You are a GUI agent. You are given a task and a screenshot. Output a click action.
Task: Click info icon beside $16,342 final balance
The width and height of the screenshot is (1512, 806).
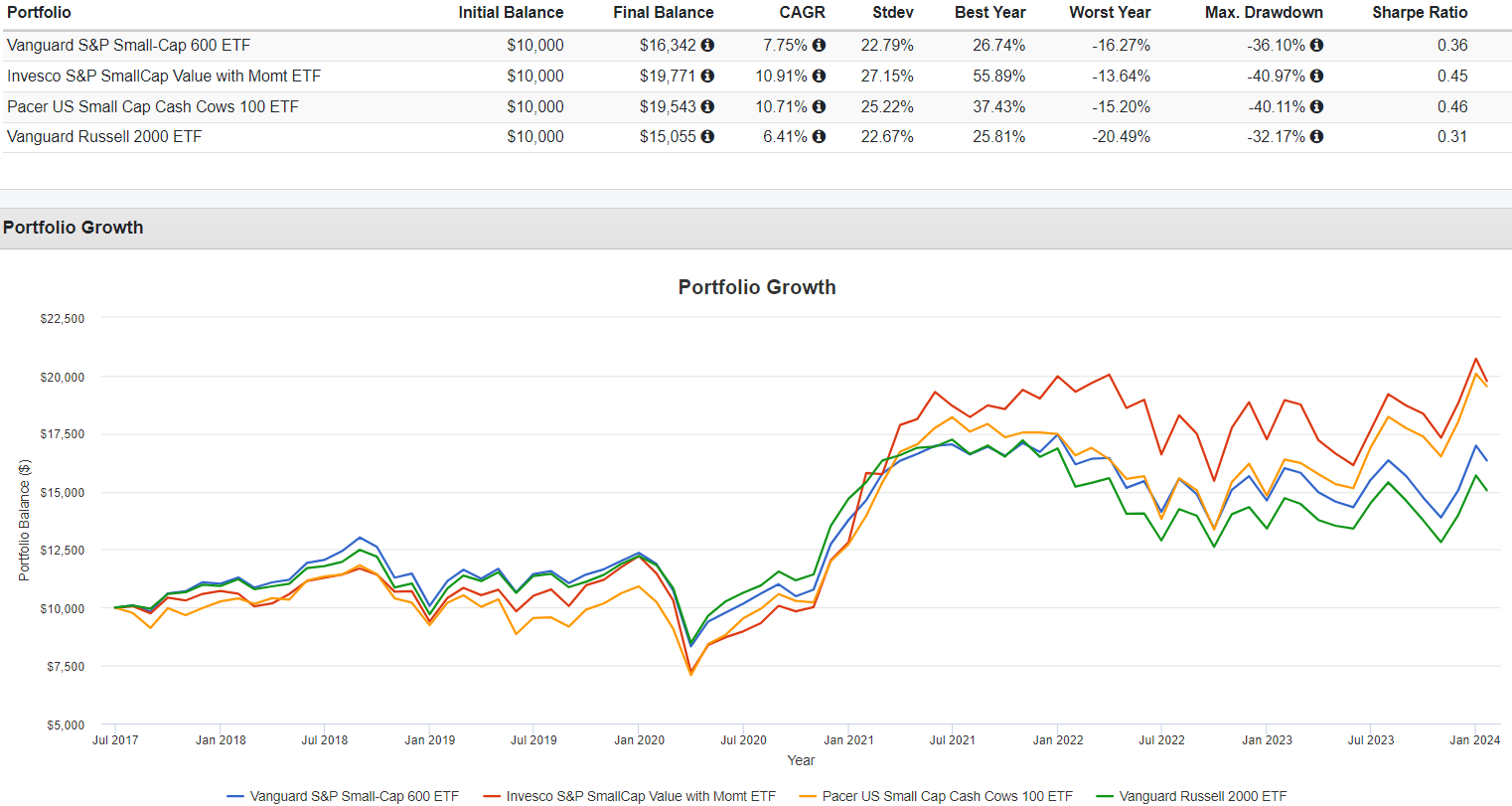[x=707, y=45]
